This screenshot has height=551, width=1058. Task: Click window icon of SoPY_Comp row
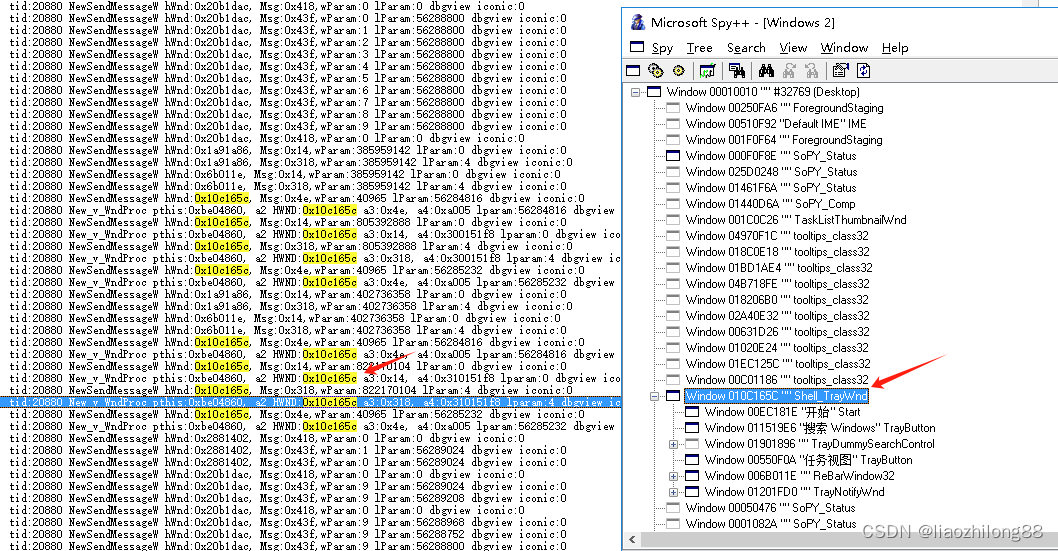[x=673, y=204]
